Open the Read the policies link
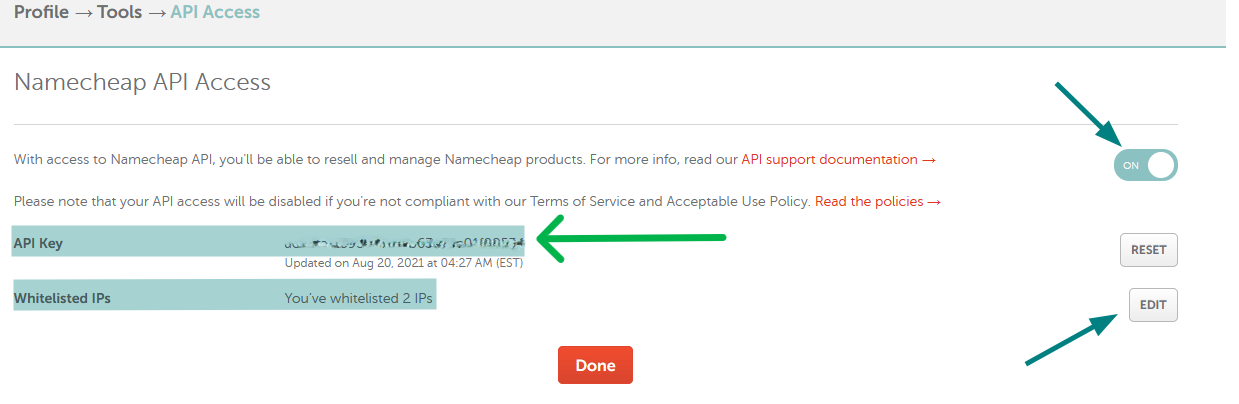 (x=878, y=201)
